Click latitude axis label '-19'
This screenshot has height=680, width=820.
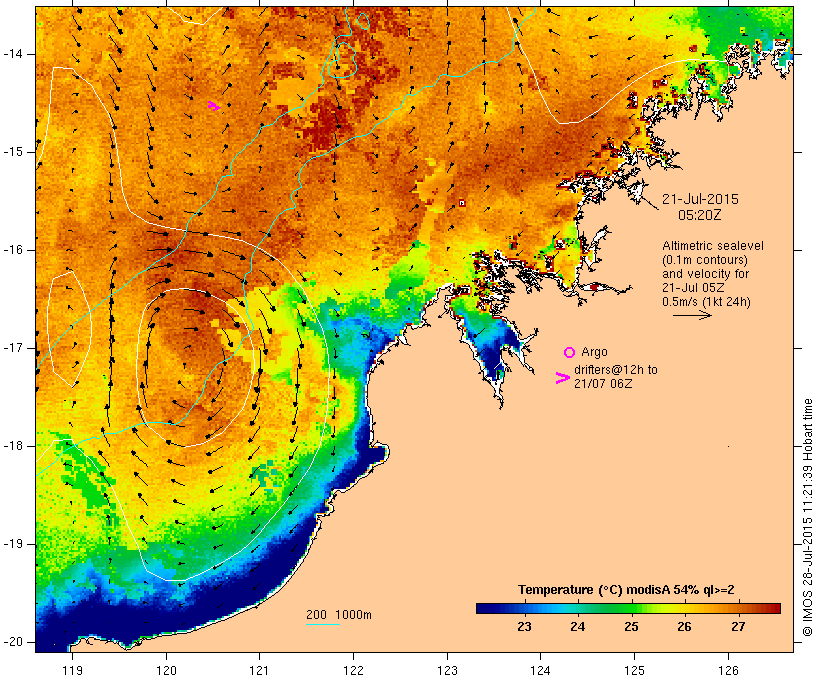click(x=13, y=544)
